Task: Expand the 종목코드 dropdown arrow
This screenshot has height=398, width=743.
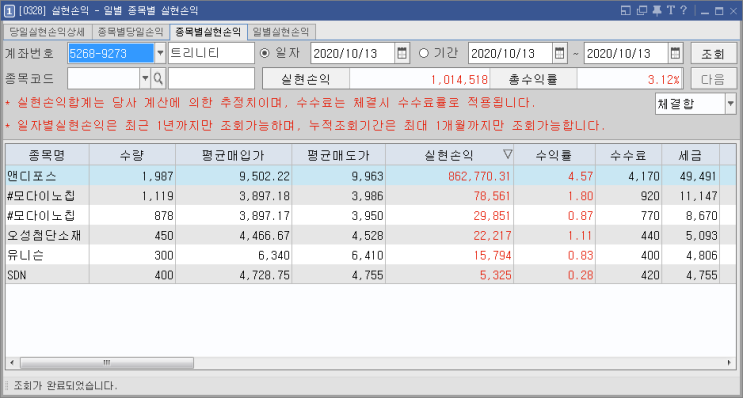Action: click(x=145, y=79)
